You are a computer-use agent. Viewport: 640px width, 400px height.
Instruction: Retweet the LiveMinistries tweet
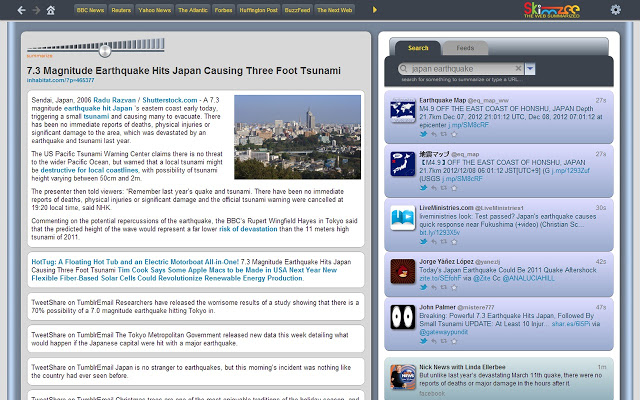(444, 242)
